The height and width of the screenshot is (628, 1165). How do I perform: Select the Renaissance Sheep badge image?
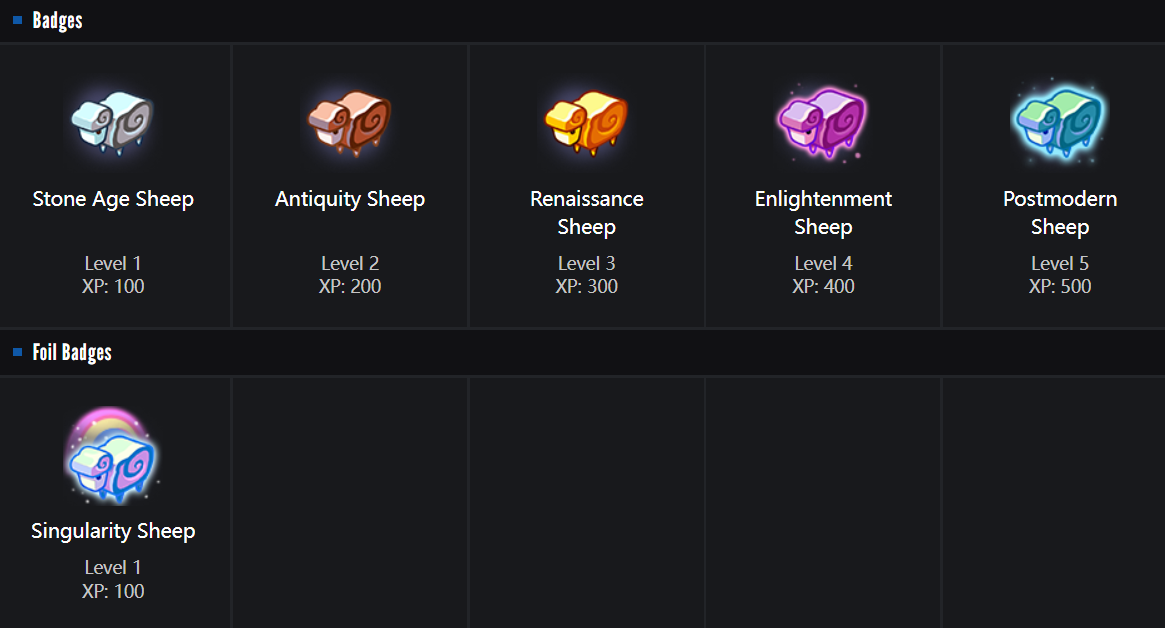click(586, 121)
